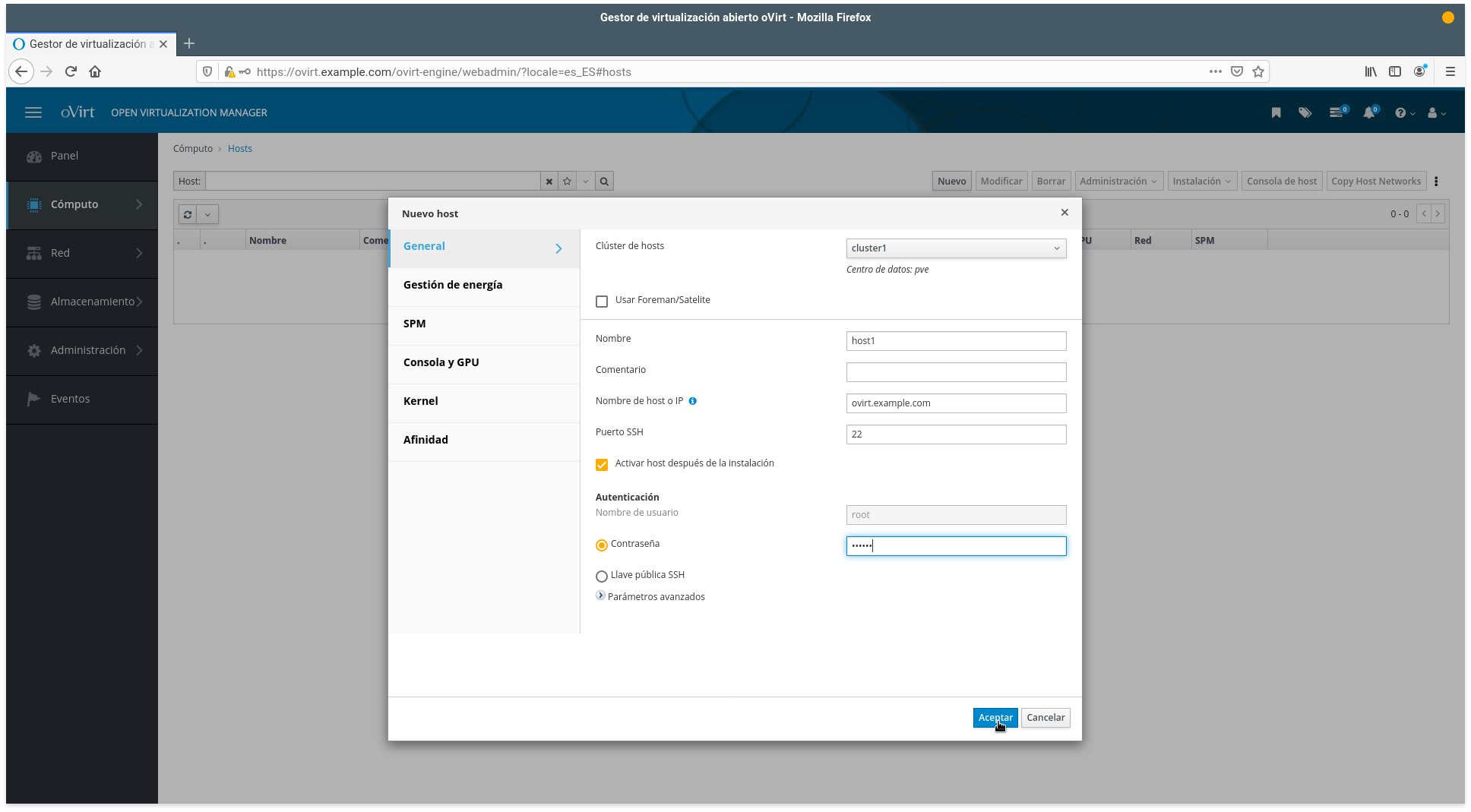Switch to Gestión de energía tab
This screenshot has width=1471, height=812.
(453, 285)
